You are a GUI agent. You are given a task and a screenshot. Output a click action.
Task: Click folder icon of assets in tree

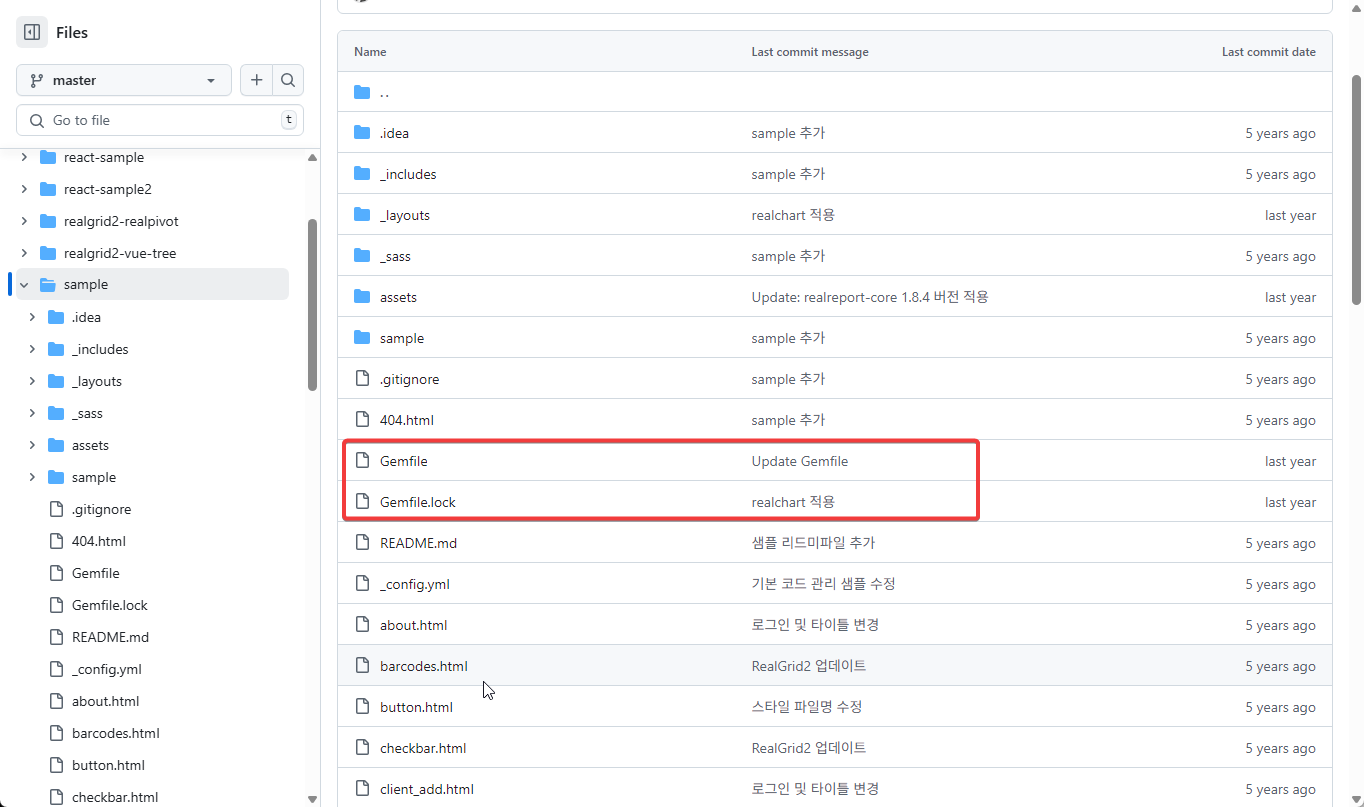[x=56, y=445]
